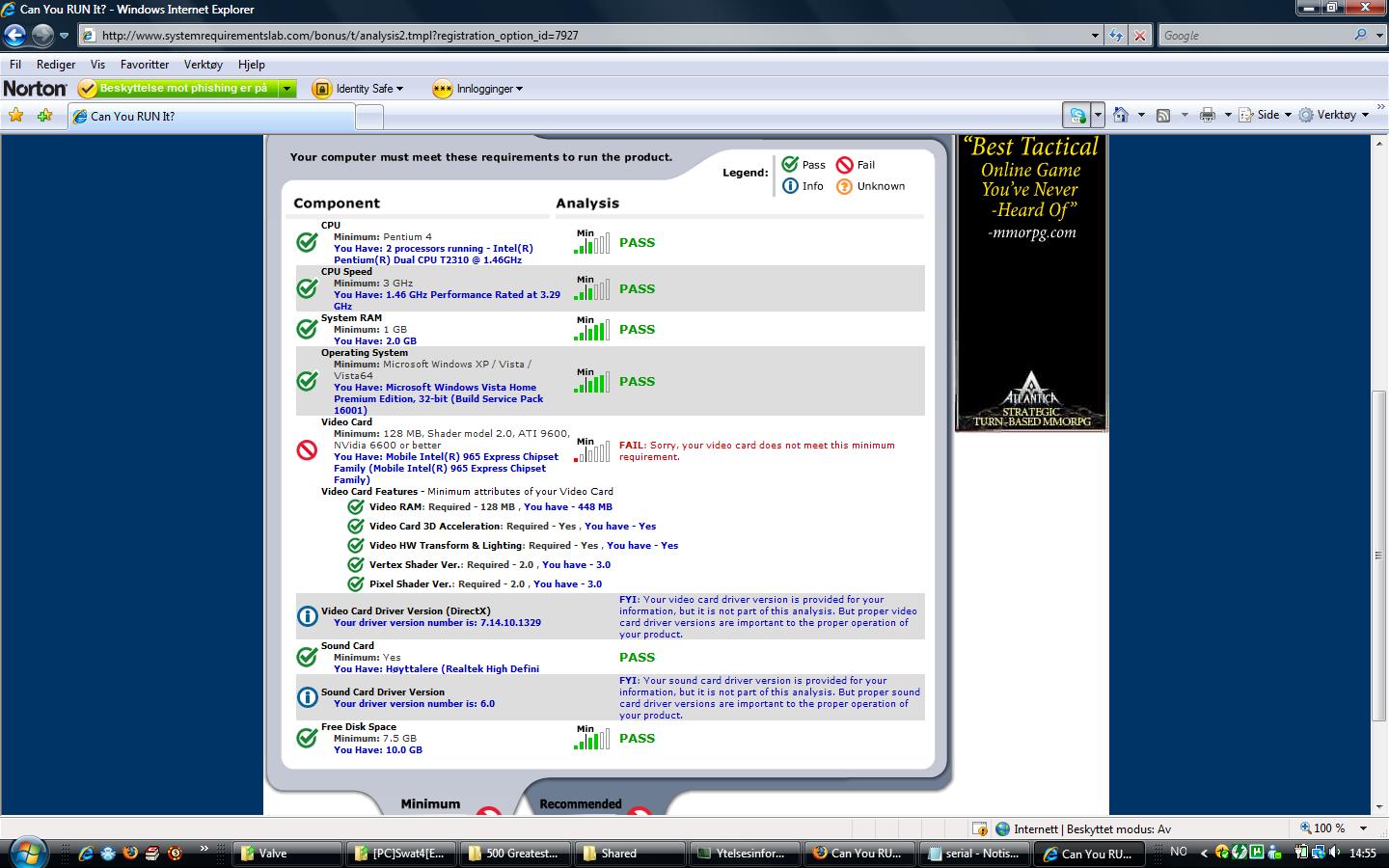Open the Norton phishing protection dropdown arrow
The image size is (1389, 868).
point(286,89)
